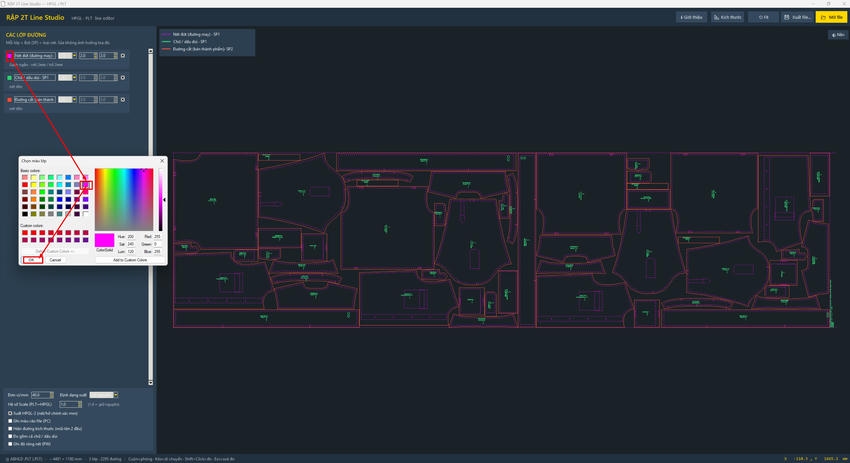Cancel the color picker dialog
Viewport: 850px width, 463px height.
(55, 260)
